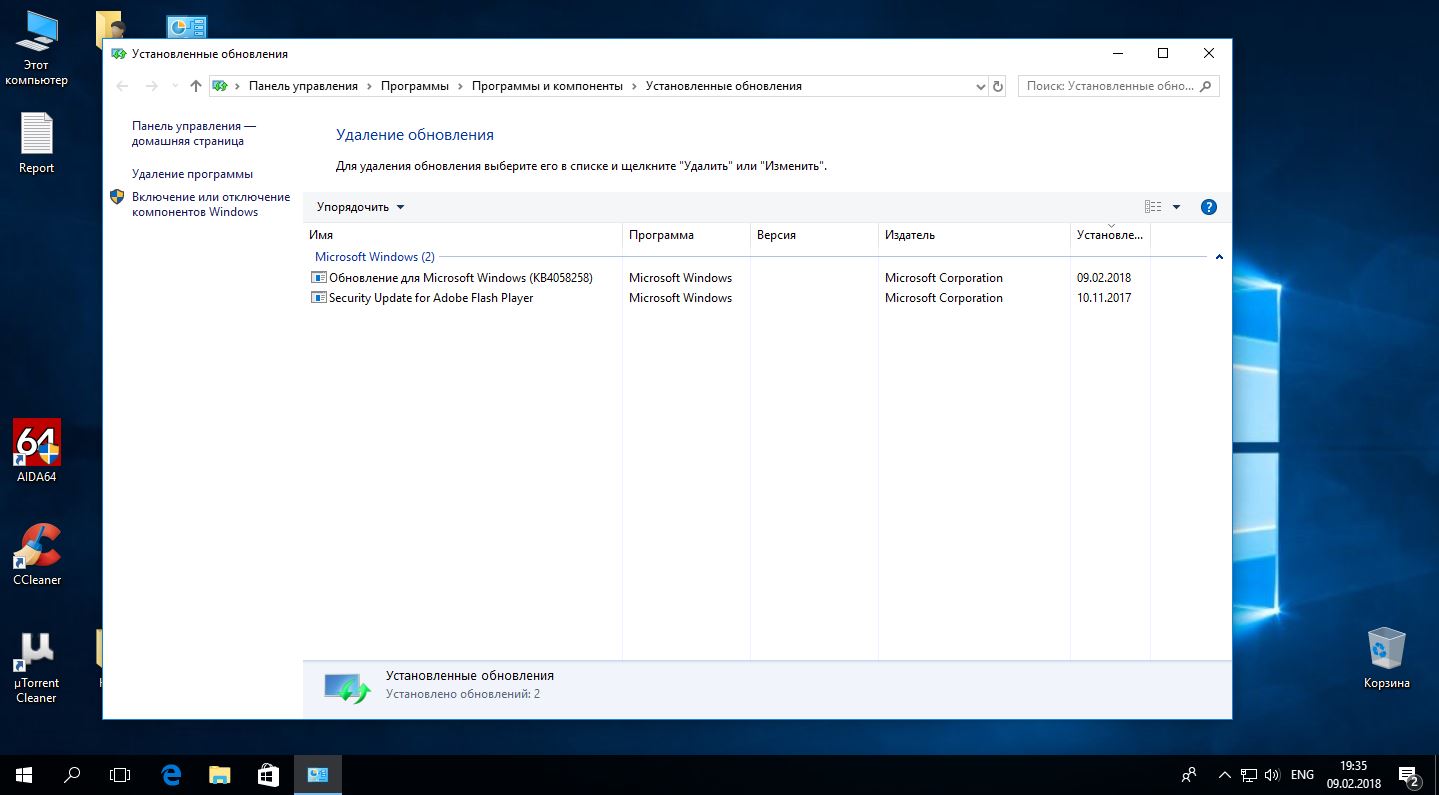
Task: Open Панель управления — домашняя страница link
Action: click(x=194, y=134)
